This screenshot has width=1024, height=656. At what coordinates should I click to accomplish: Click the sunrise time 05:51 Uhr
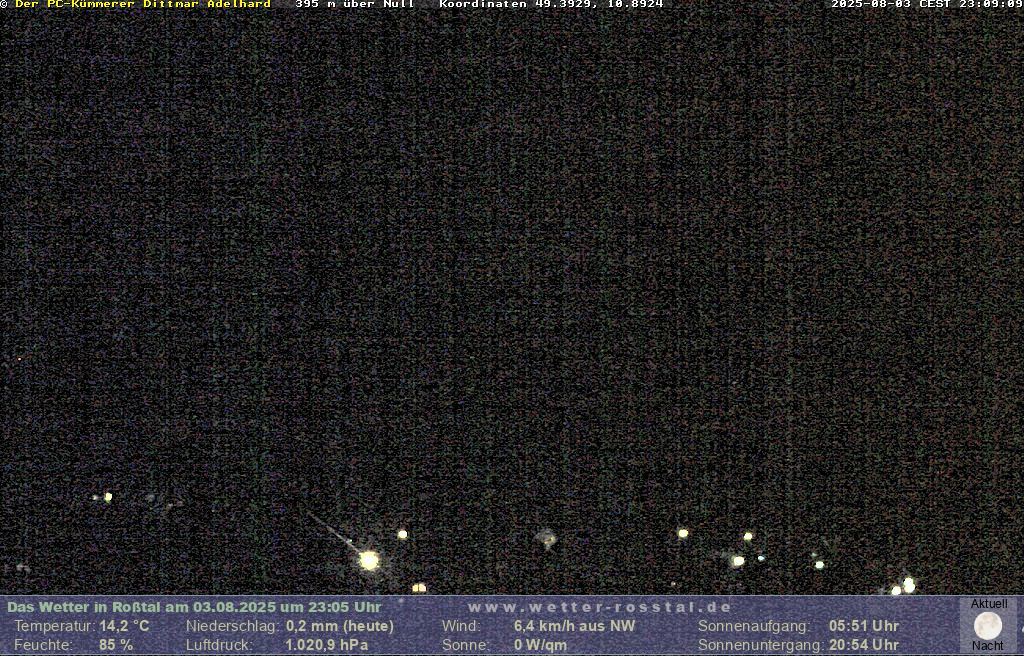(x=864, y=626)
